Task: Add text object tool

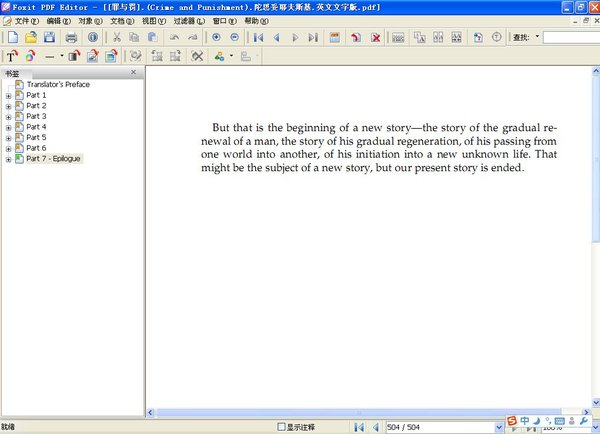Action: click(12, 56)
